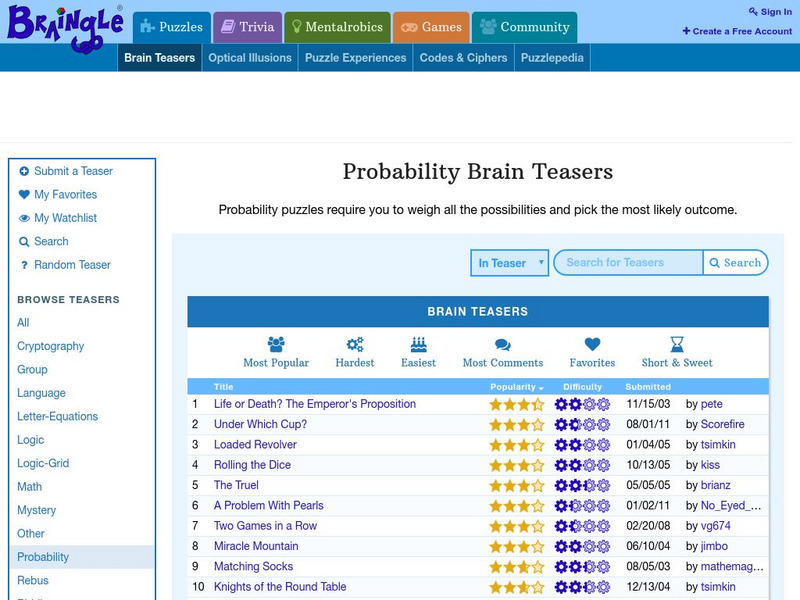Select the Hardest gears icon
The height and width of the screenshot is (600, 800).
[355, 345]
